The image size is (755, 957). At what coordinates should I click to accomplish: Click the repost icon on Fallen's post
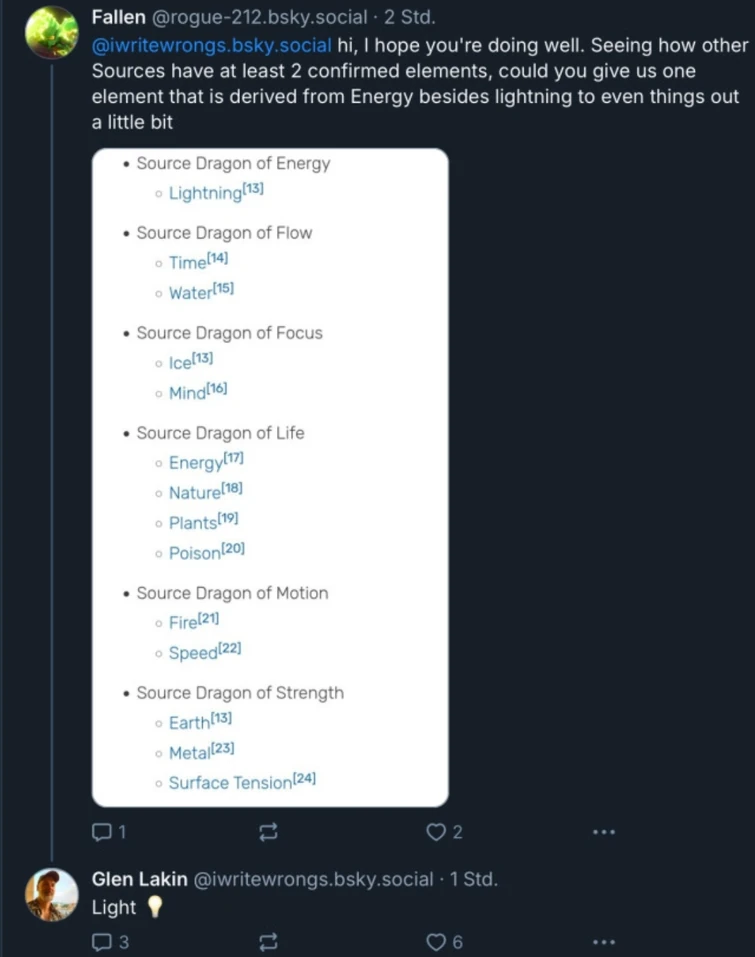coord(270,831)
